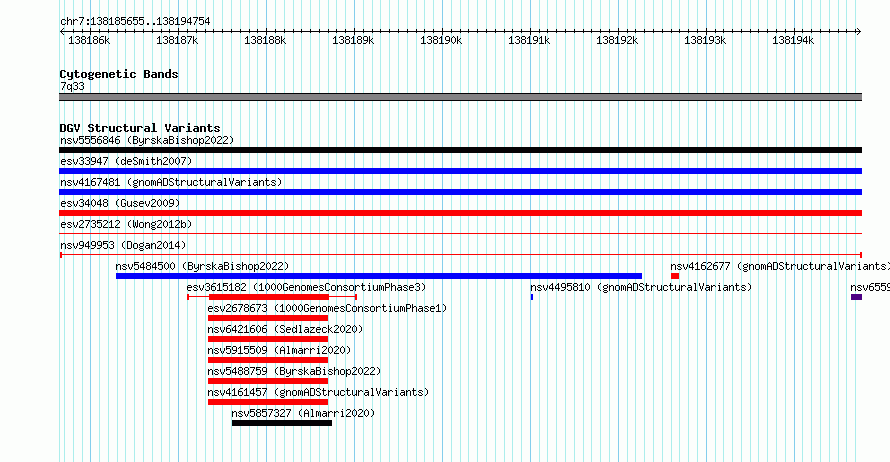Screen dimensions: 890x462
Task: Click the 7q33 band label
Action: click(x=72, y=86)
